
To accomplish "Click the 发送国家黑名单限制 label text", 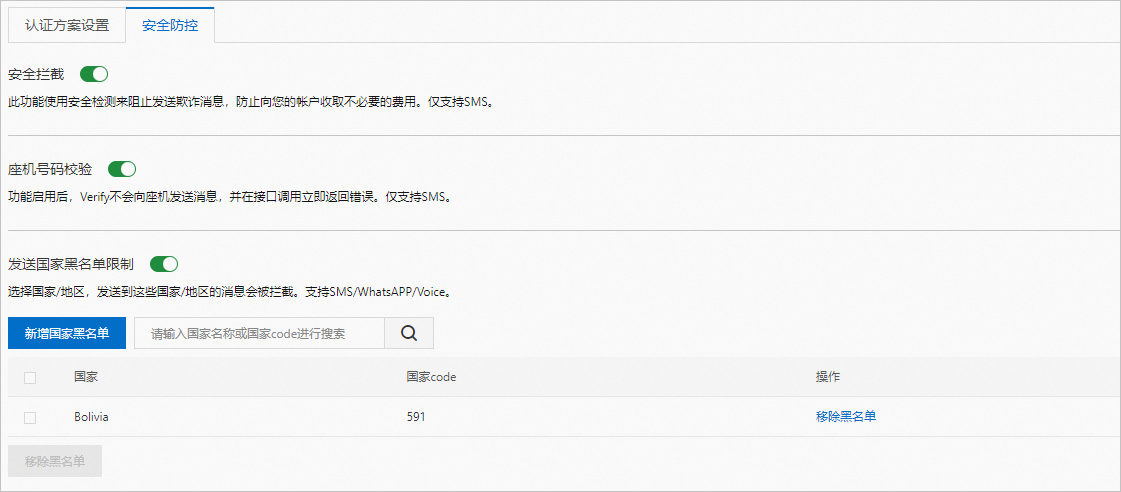I will click(71, 264).
